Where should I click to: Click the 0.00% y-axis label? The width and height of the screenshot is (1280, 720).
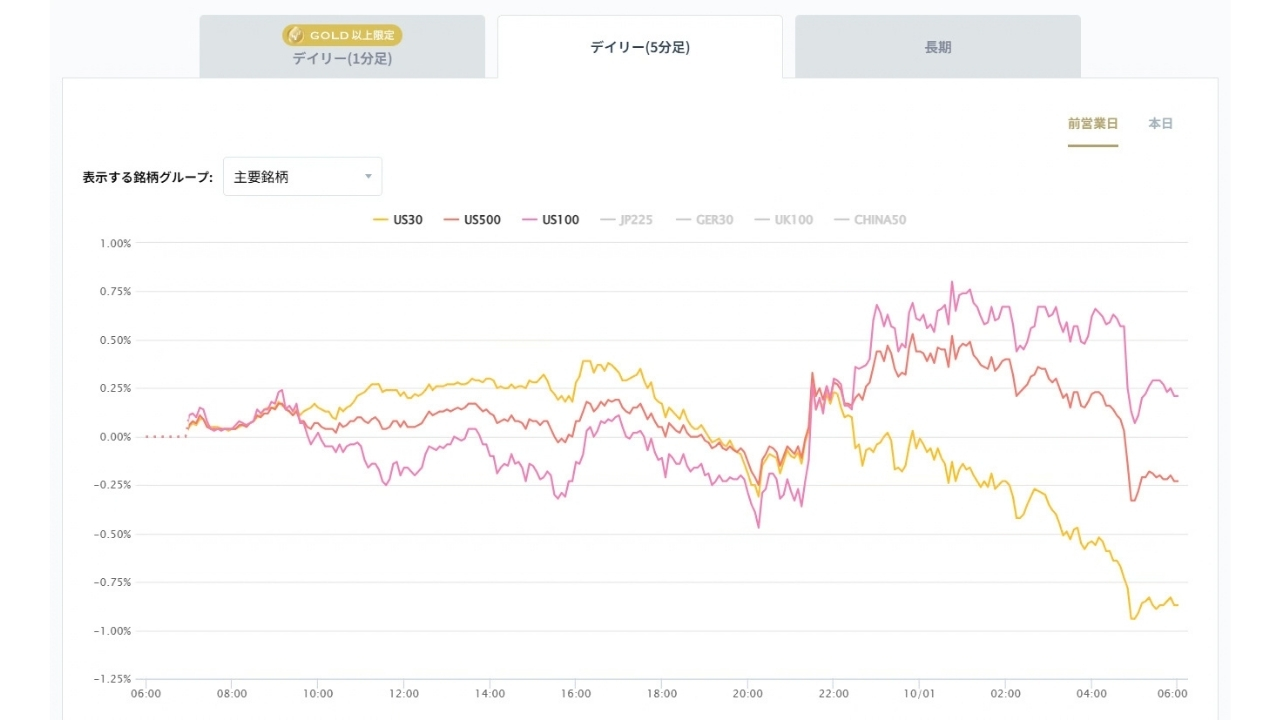pyautogui.click(x=115, y=437)
